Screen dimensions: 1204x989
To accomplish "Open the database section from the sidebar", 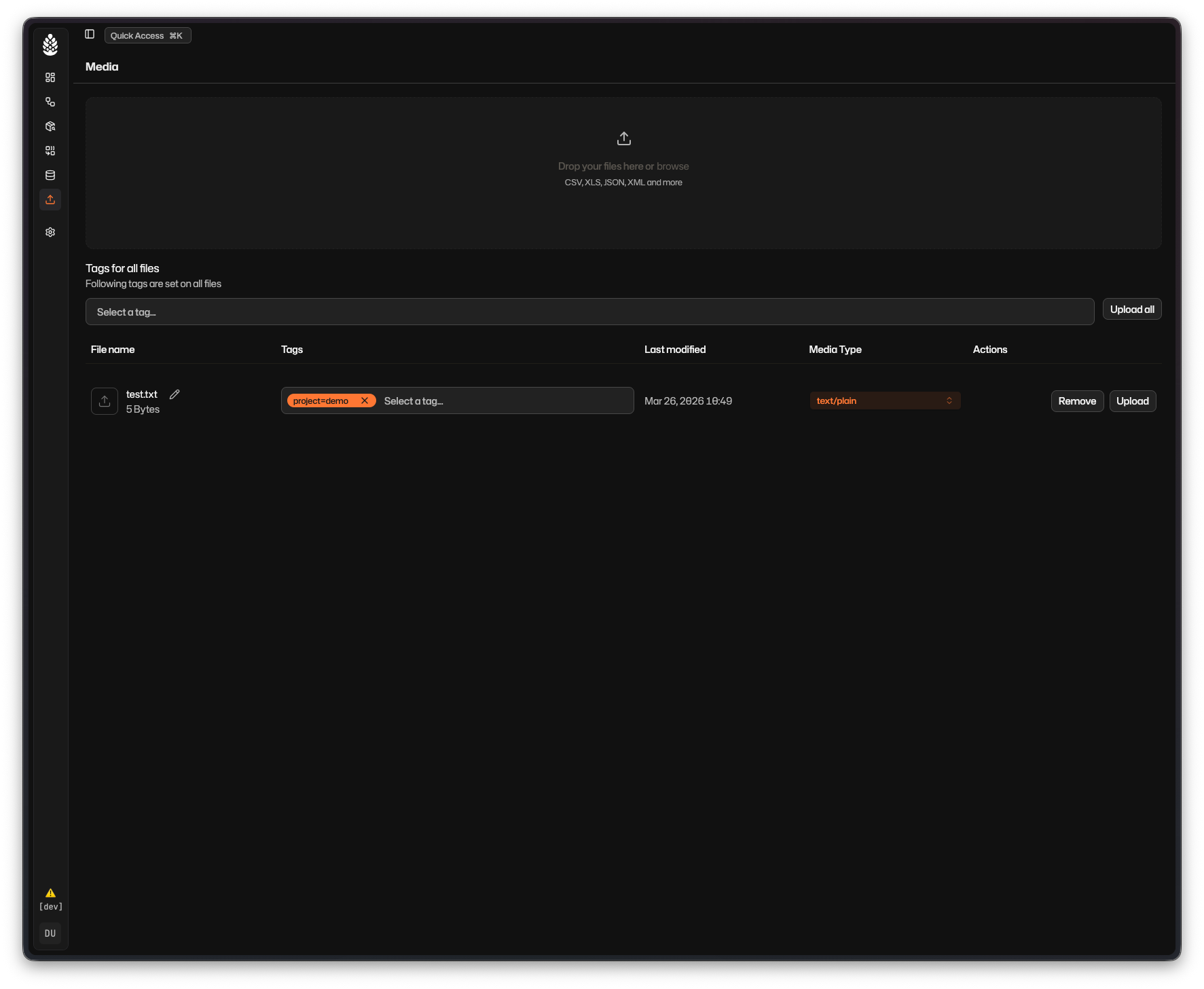I will (x=50, y=174).
